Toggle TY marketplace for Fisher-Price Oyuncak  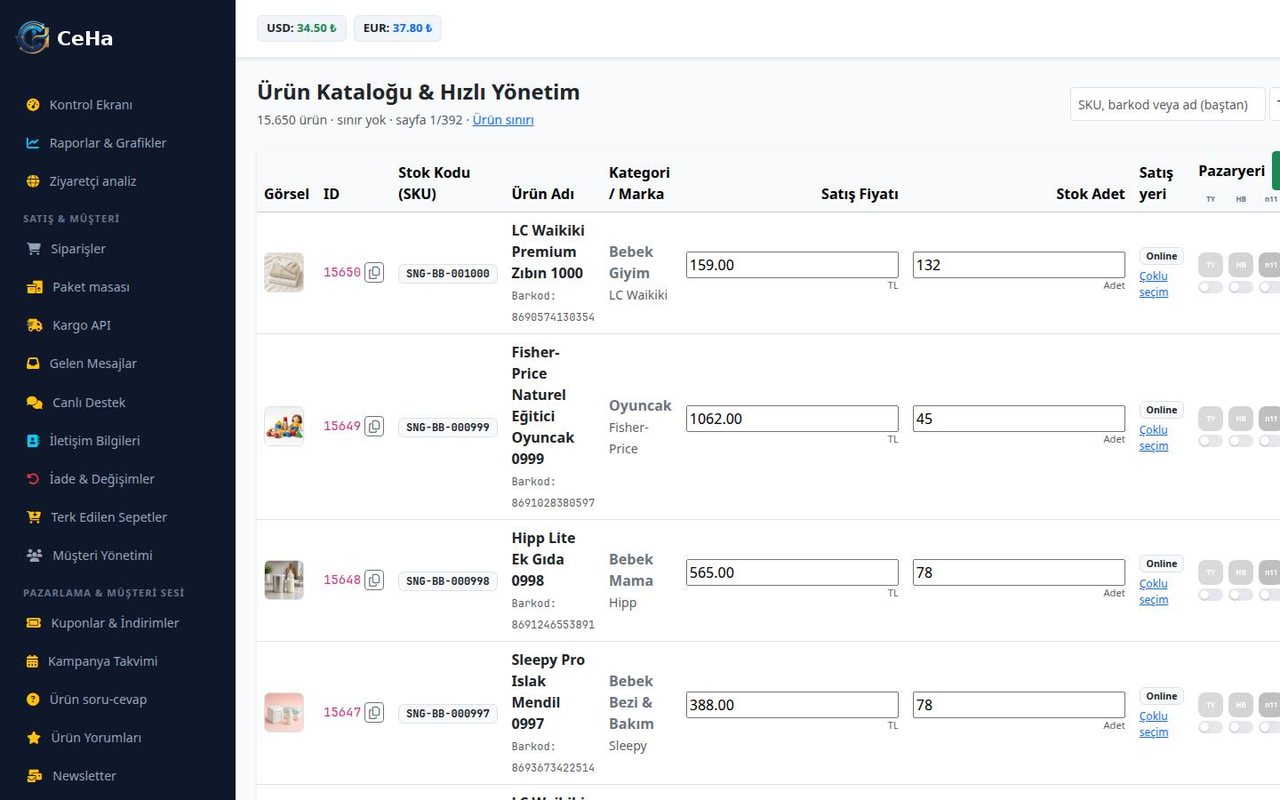click(x=1210, y=441)
